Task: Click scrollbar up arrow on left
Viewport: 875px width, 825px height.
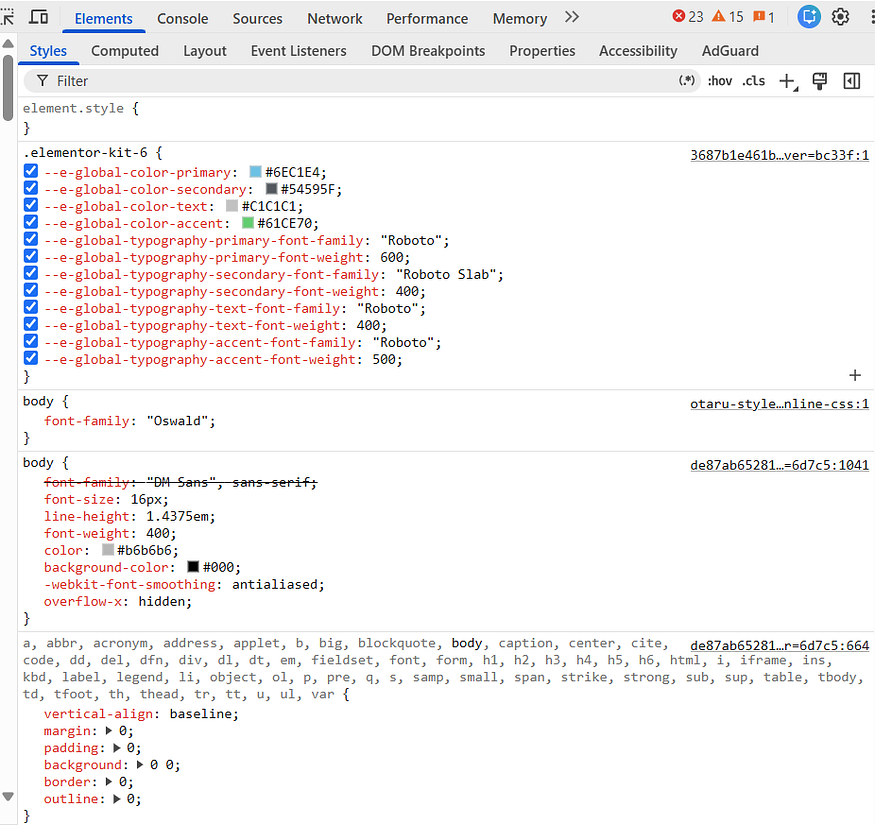Action: coord(8,43)
